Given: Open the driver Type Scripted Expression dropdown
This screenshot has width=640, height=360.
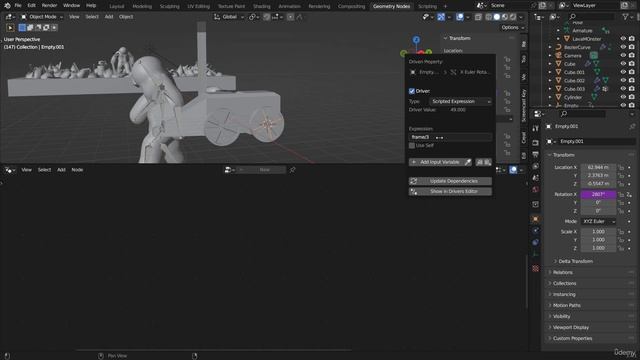Looking at the screenshot, I should tap(460, 101).
